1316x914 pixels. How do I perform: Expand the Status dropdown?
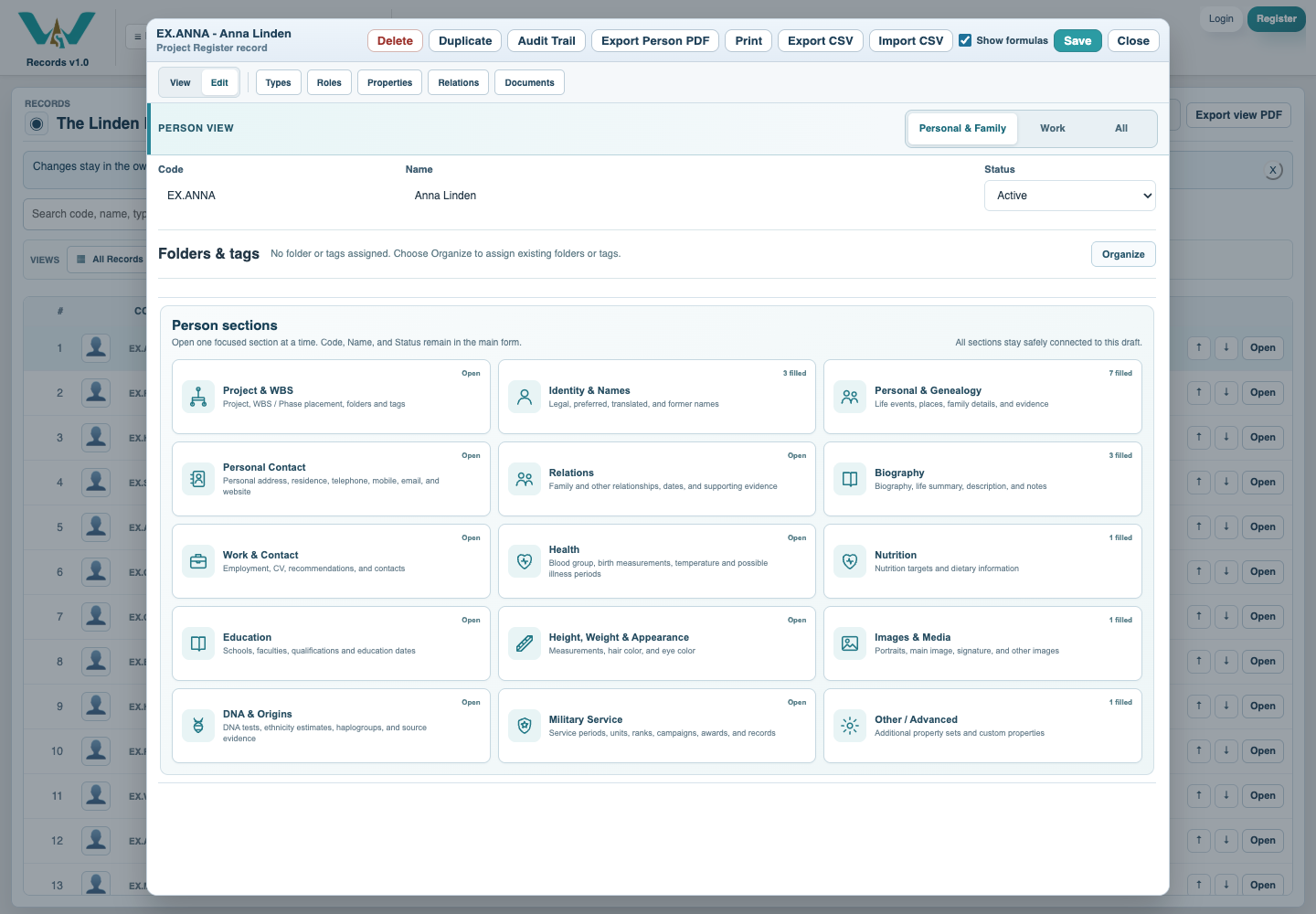1070,196
